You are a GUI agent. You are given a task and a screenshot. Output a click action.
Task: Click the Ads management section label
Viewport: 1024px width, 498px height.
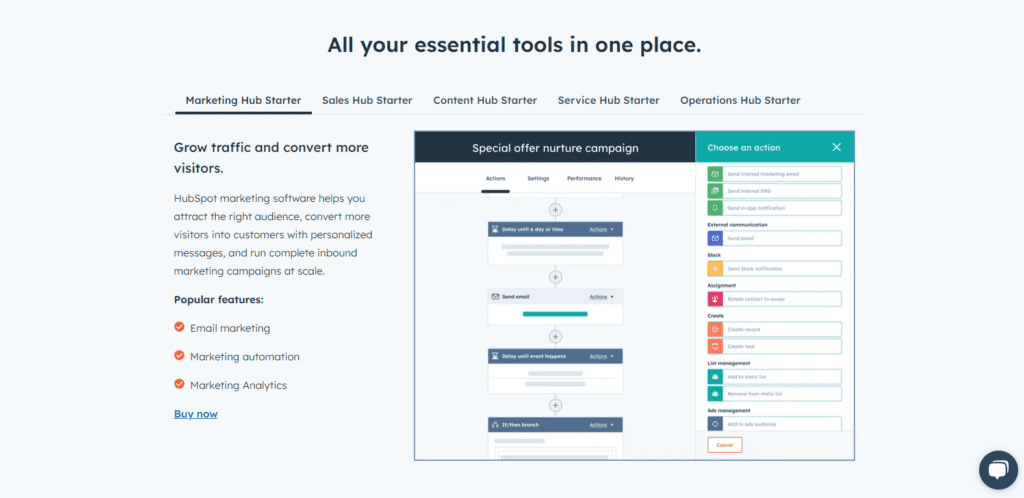click(729, 411)
